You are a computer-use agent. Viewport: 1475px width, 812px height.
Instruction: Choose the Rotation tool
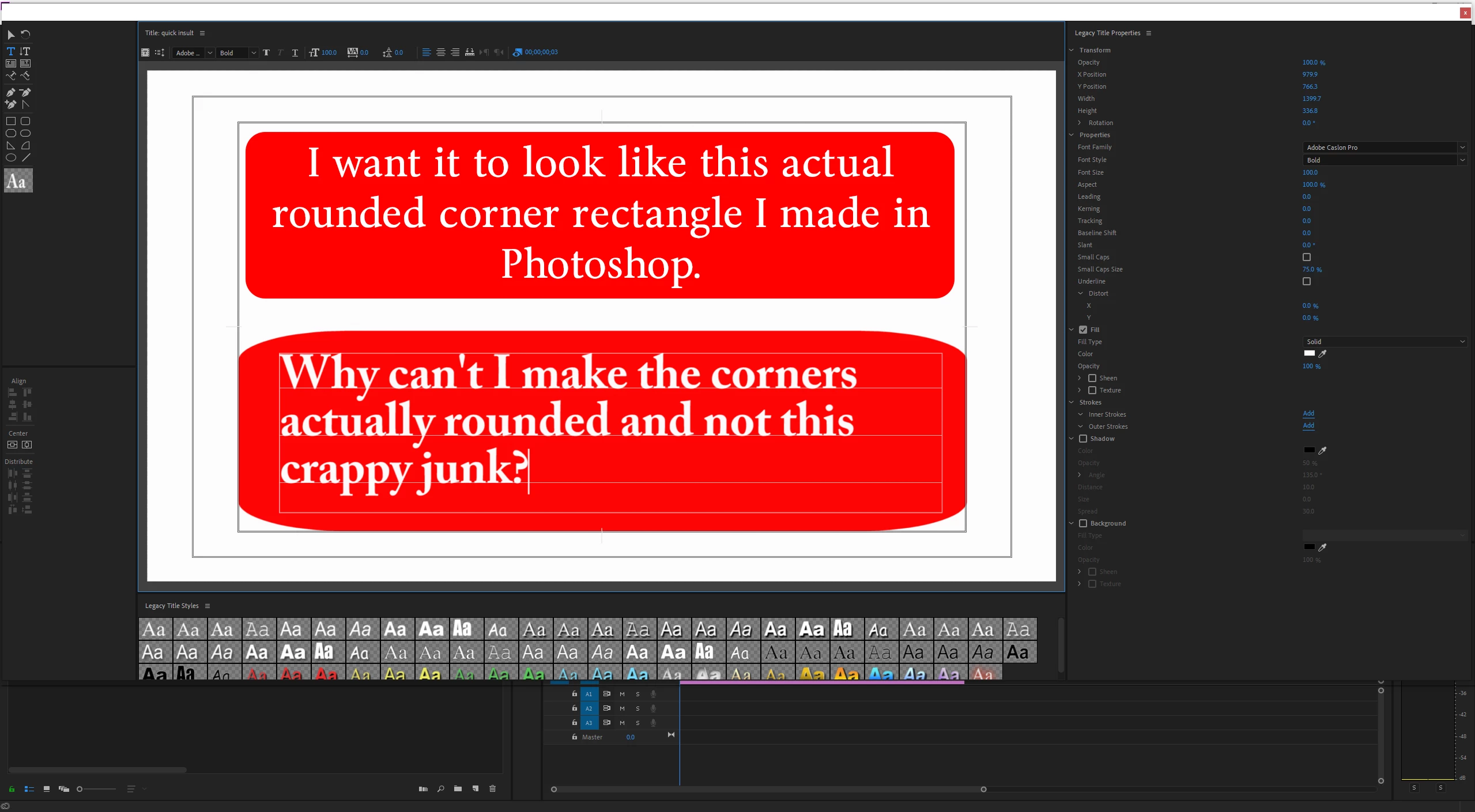[x=25, y=35]
